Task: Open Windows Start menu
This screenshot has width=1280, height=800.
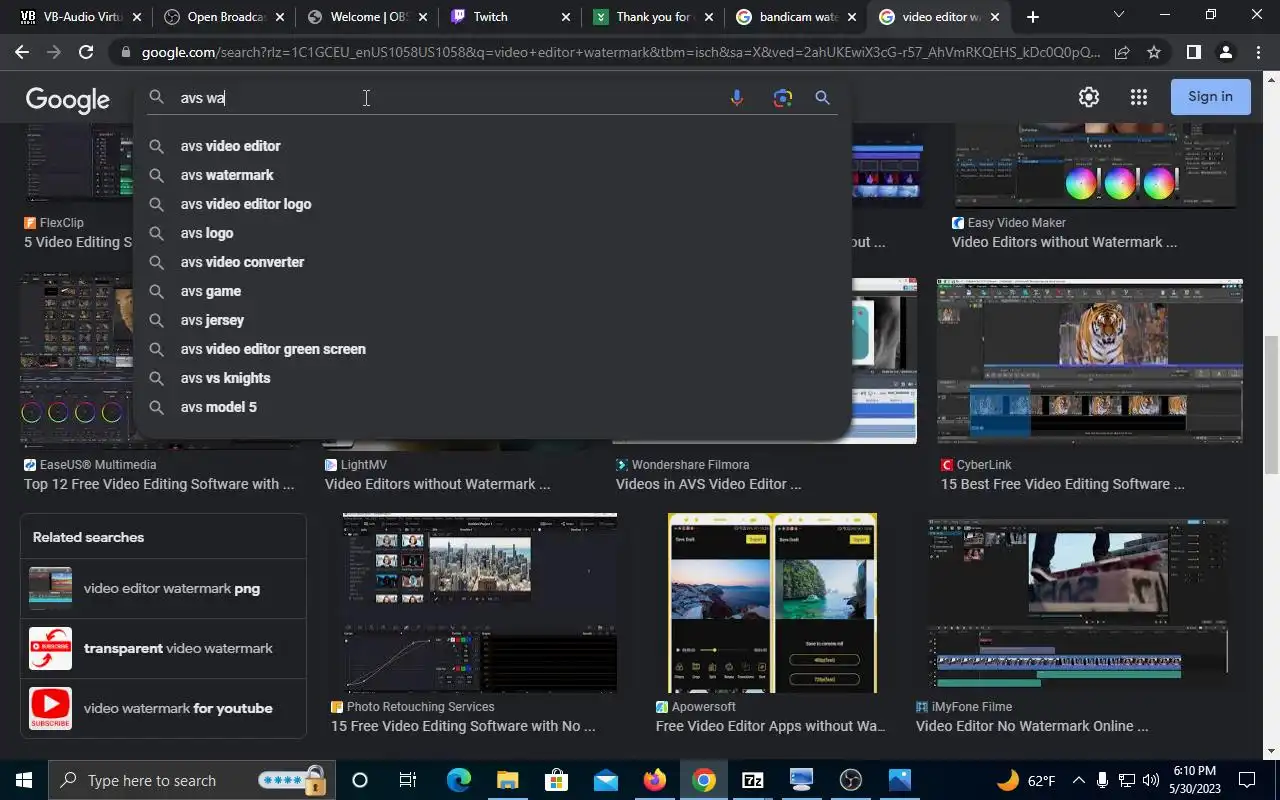Action: pyautogui.click(x=23, y=780)
